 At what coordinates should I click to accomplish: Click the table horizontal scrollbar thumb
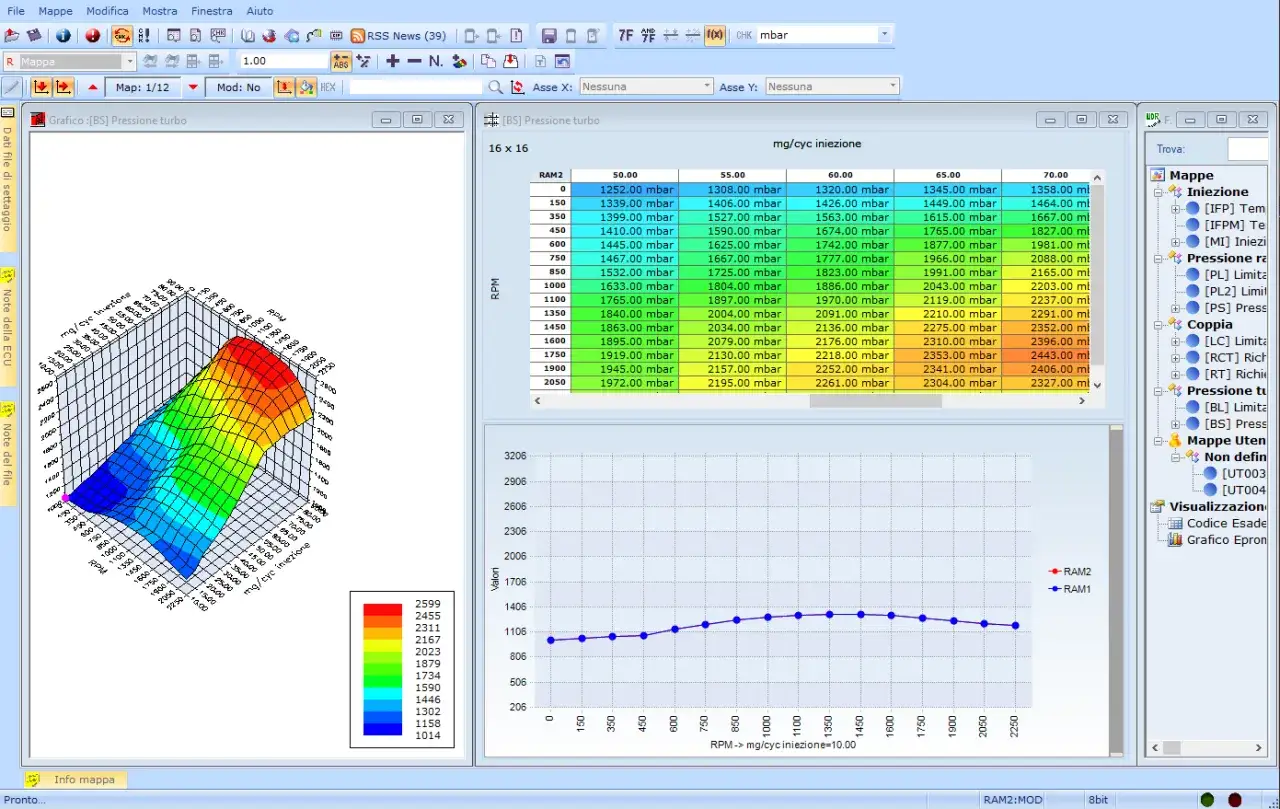pyautogui.click(x=876, y=401)
